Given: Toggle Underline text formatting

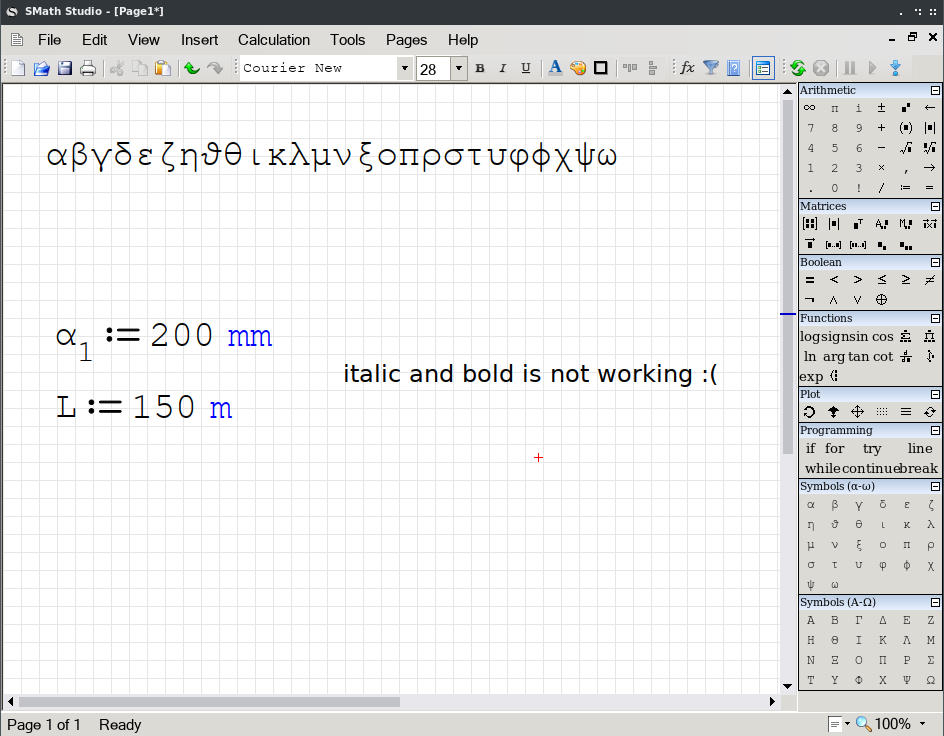Looking at the screenshot, I should click(x=526, y=68).
